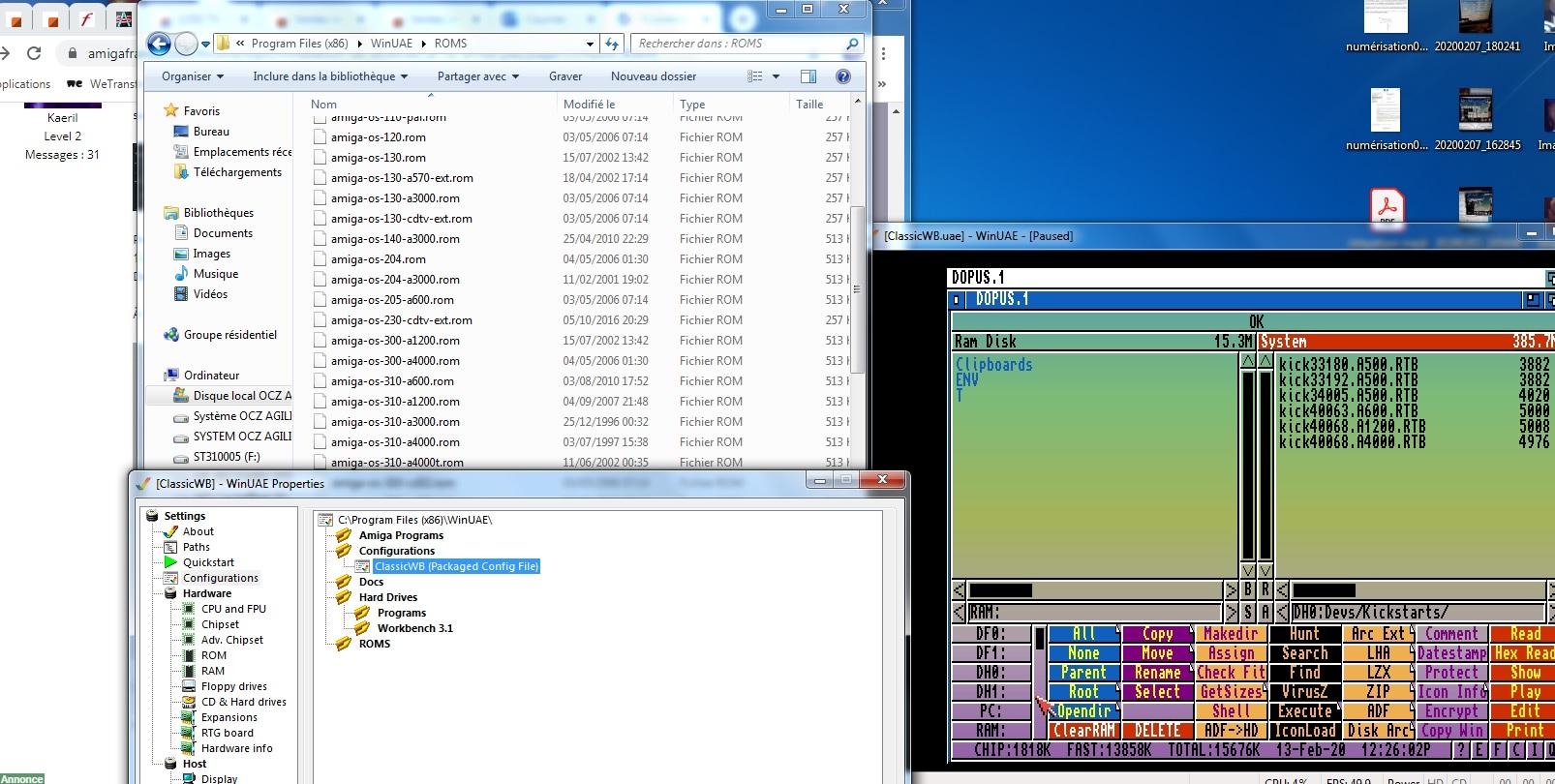Click the ROMS segment in the address path
Image resolution: width=1555 pixels, height=784 pixels.
click(x=450, y=44)
